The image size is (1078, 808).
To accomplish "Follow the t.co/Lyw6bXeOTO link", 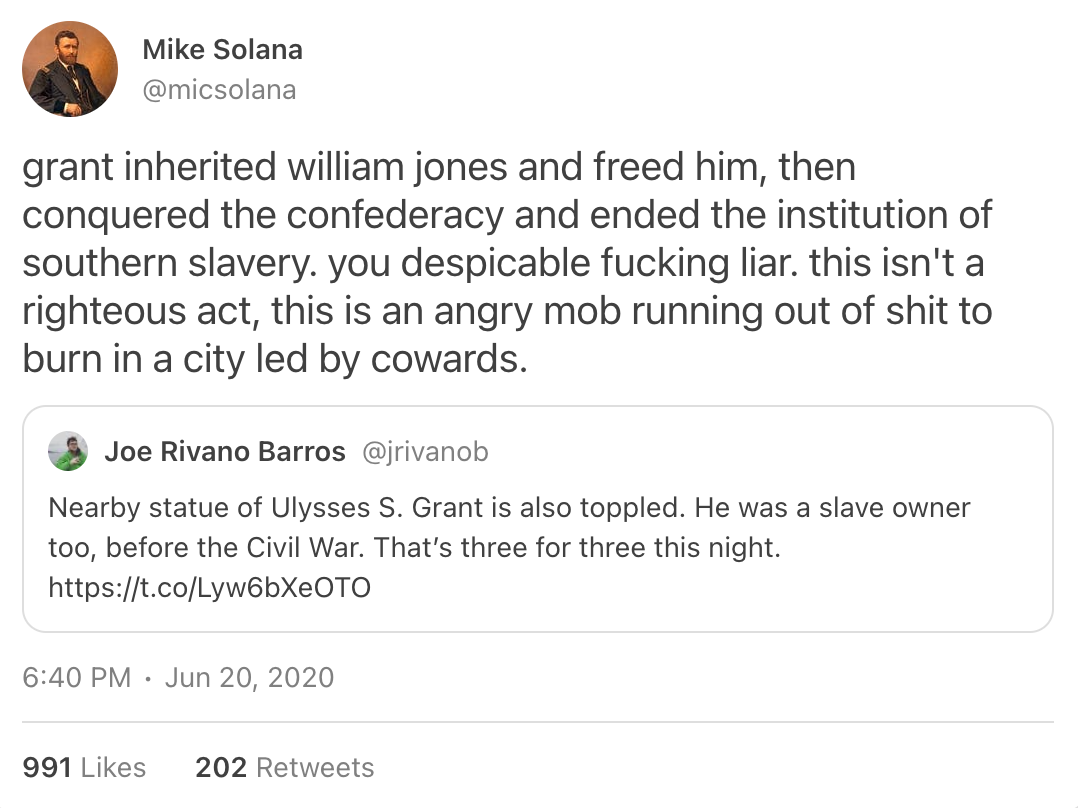I will (x=210, y=587).
